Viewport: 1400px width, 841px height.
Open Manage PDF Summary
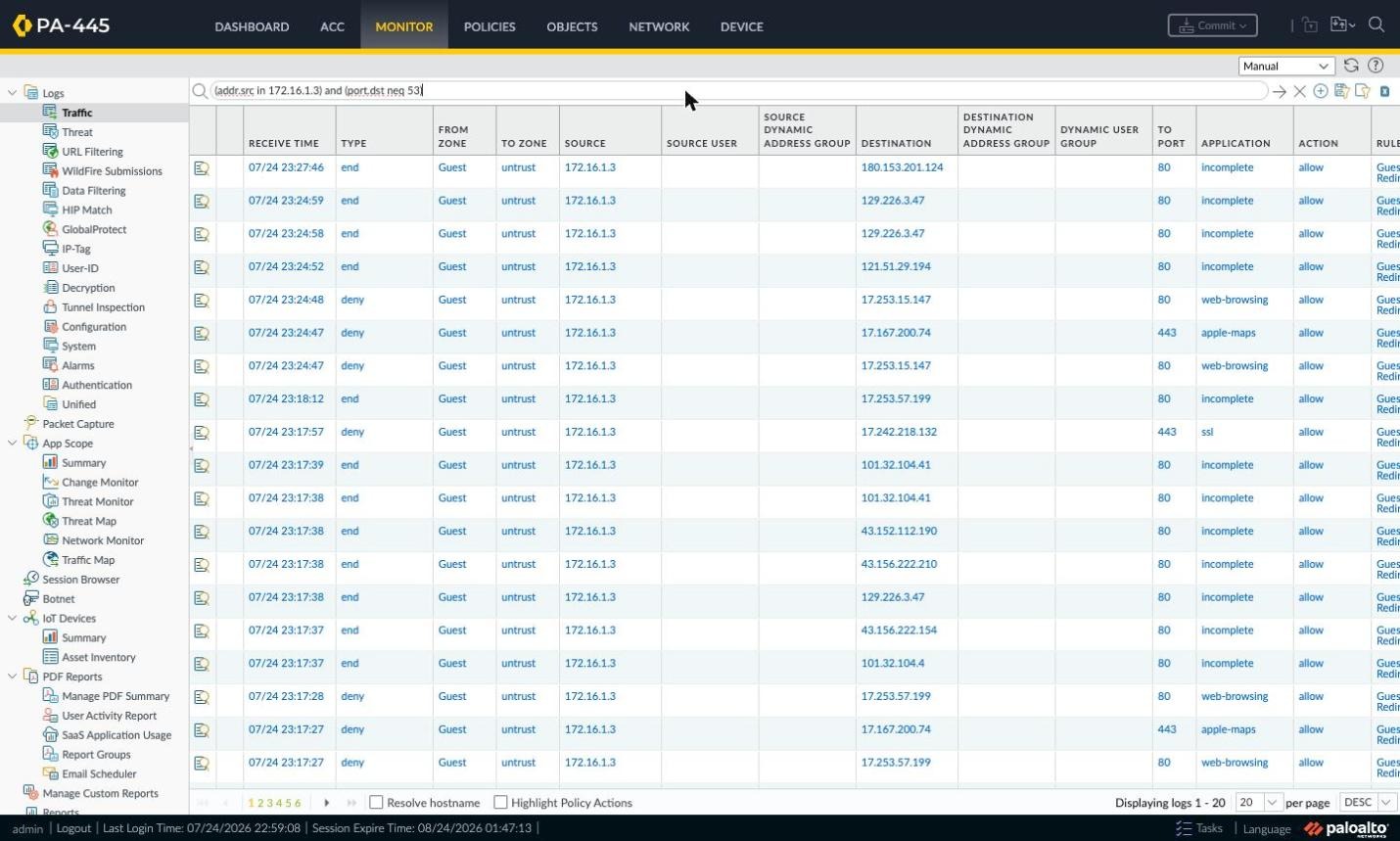coord(116,696)
